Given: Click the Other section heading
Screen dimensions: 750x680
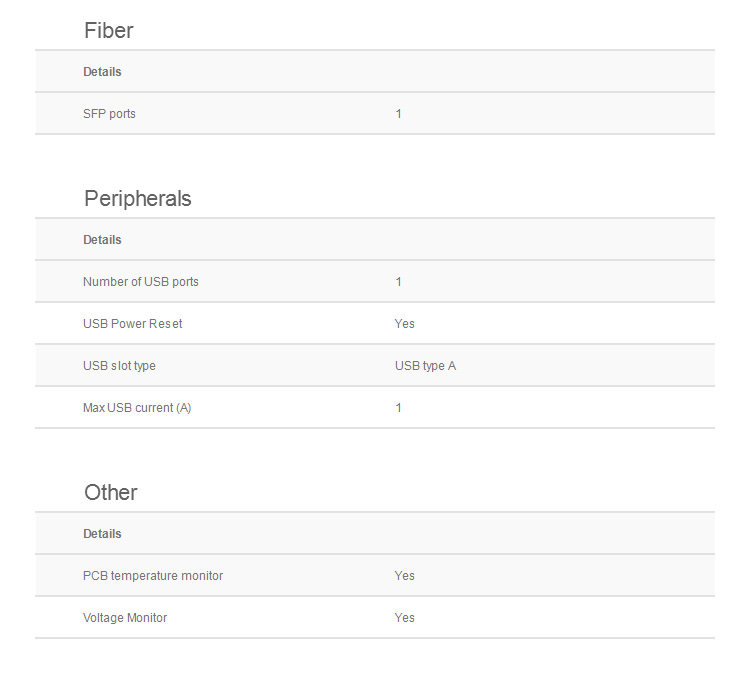Looking at the screenshot, I should point(110,493).
